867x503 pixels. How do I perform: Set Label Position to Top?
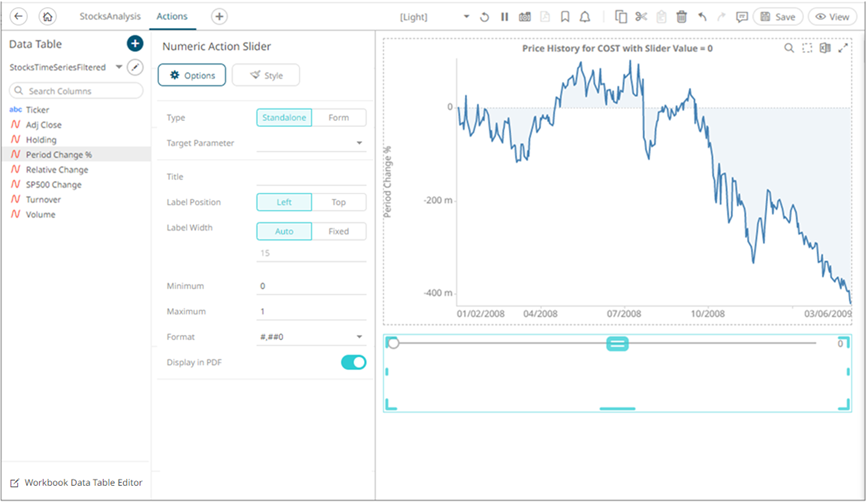(x=339, y=202)
